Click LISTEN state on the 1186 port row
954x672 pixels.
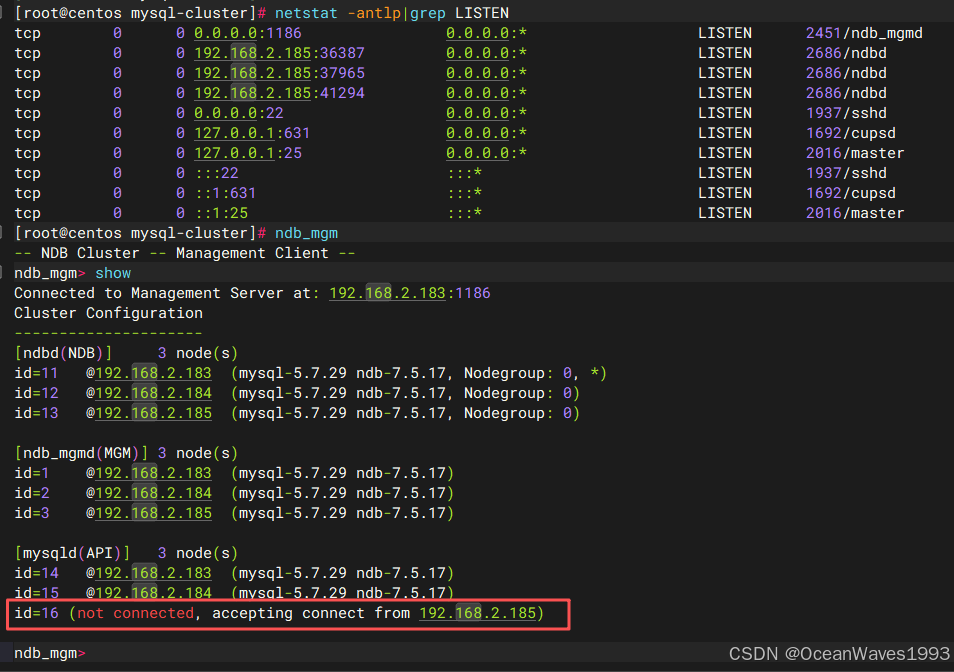725,33
